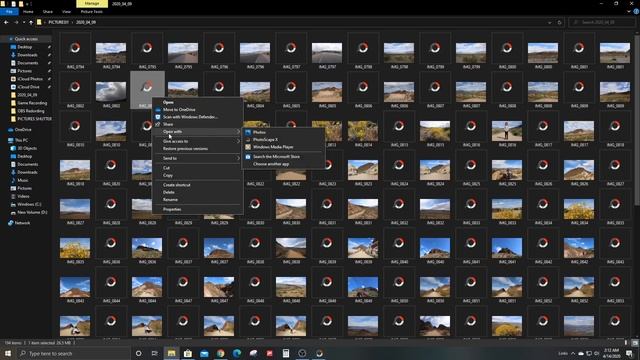The image size is (640, 360).
Task: Select the New Volume (D:) drive
Action: [32, 212]
